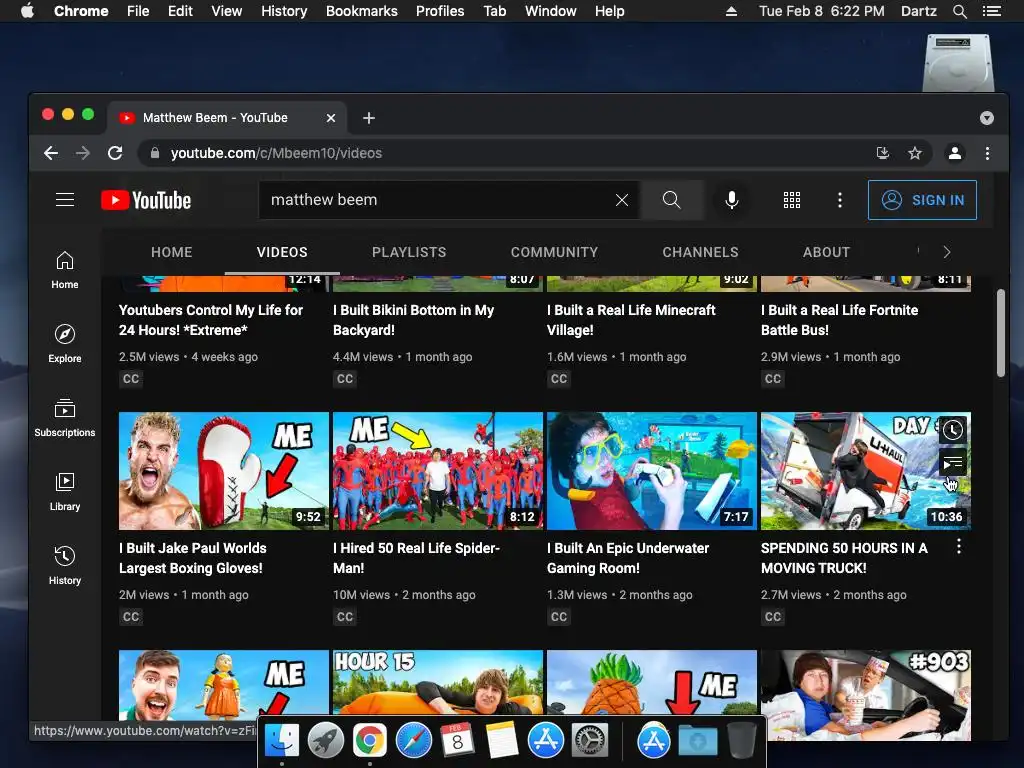This screenshot has height=768, width=1024.
Task: Clear the search box with the X icon
Action: (622, 200)
